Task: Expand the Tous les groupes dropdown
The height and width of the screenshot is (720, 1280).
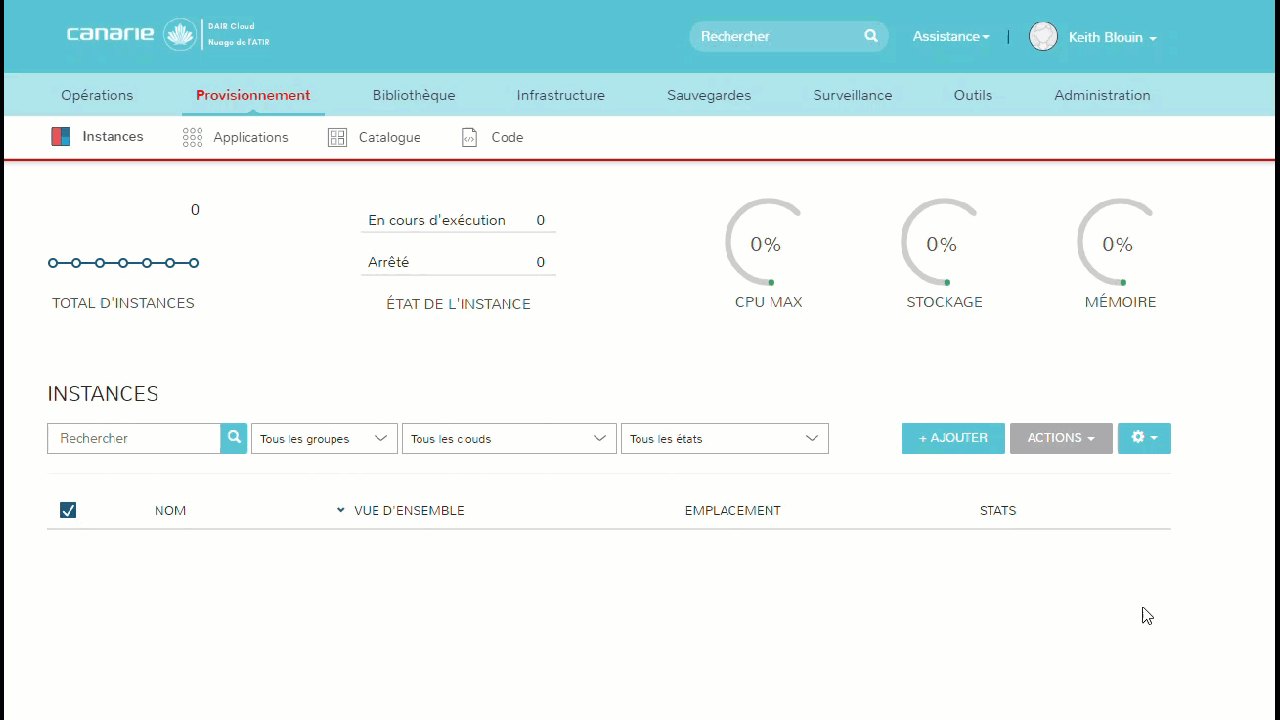Action: pos(324,439)
